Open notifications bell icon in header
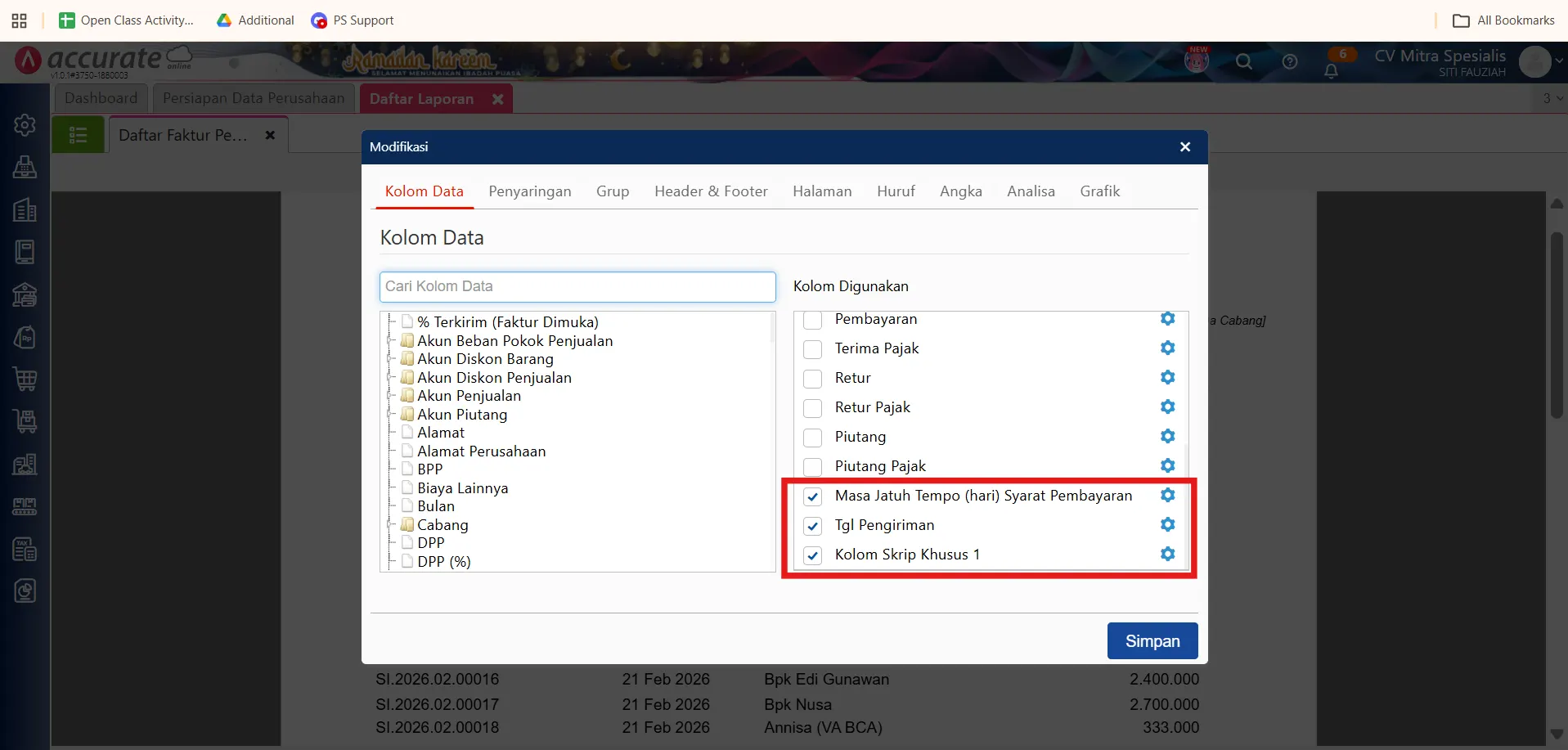The height and width of the screenshot is (750, 1568). pyautogui.click(x=1331, y=70)
